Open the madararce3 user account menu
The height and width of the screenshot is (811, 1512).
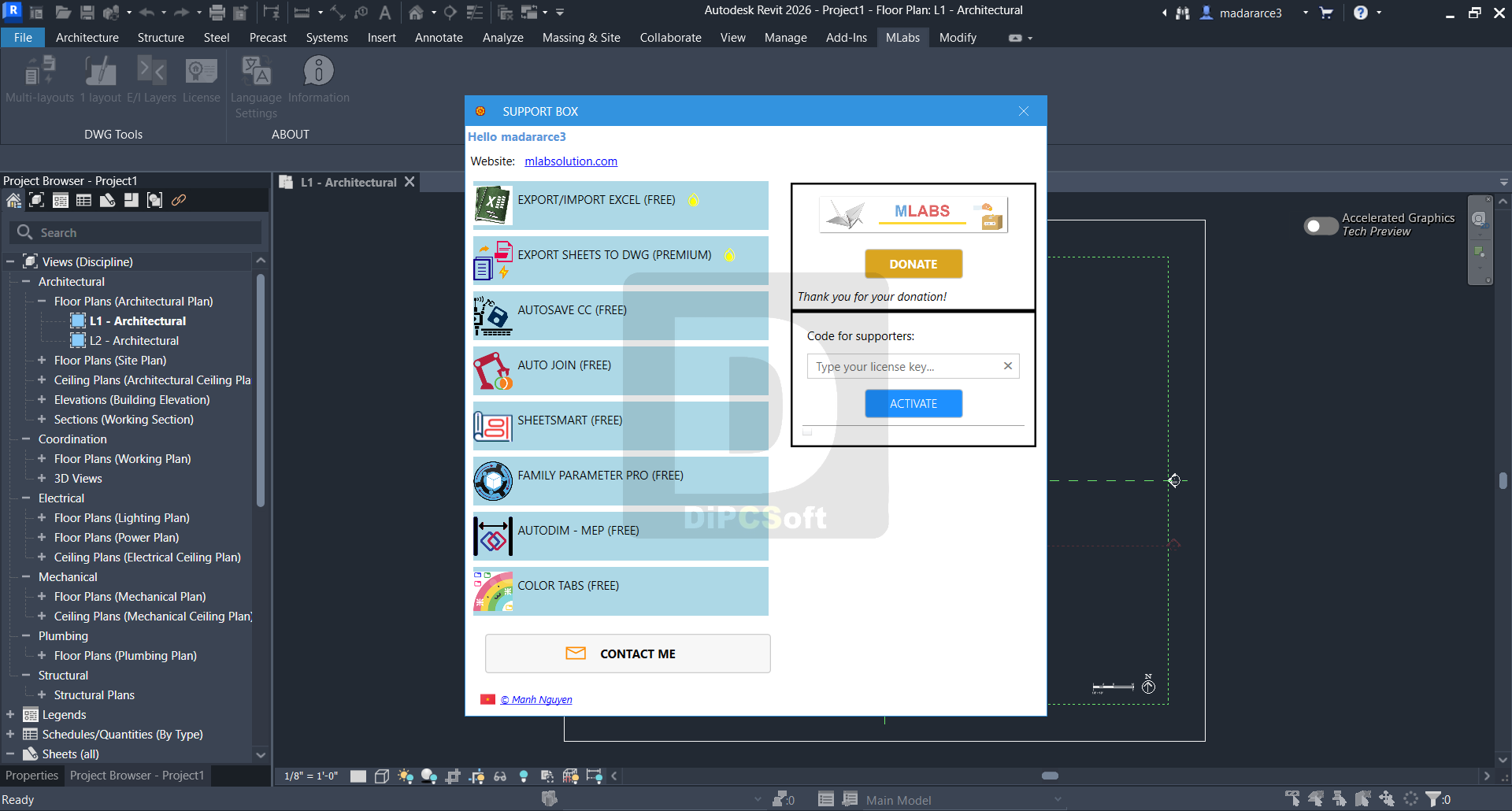click(x=1251, y=13)
